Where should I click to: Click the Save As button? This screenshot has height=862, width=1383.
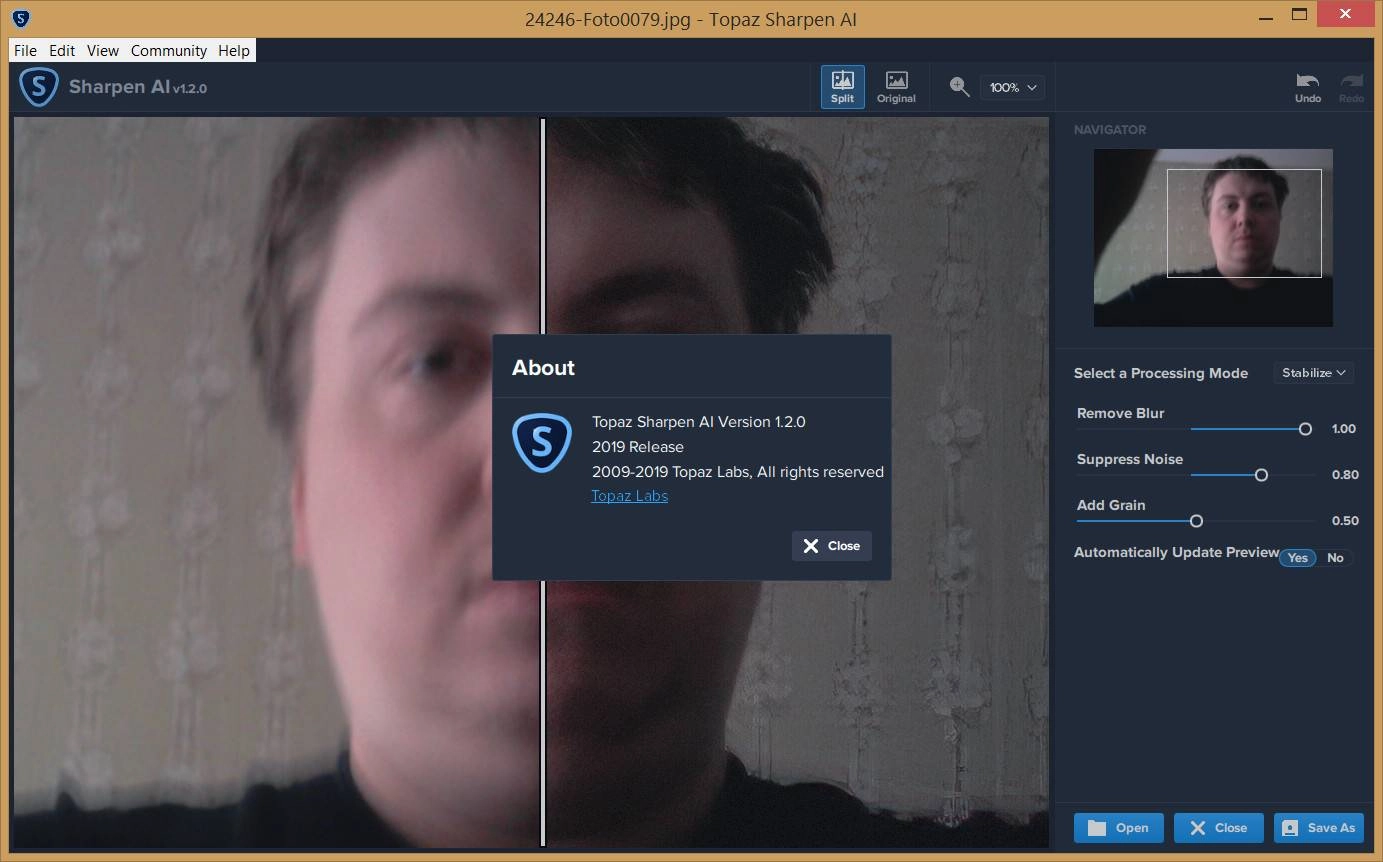point(1319,828)
